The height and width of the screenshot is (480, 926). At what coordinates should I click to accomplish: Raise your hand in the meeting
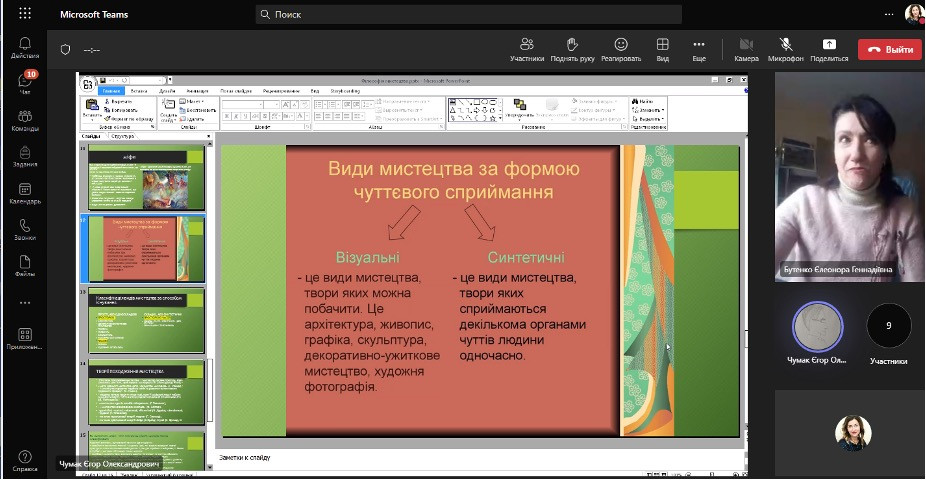pos(573,49)
